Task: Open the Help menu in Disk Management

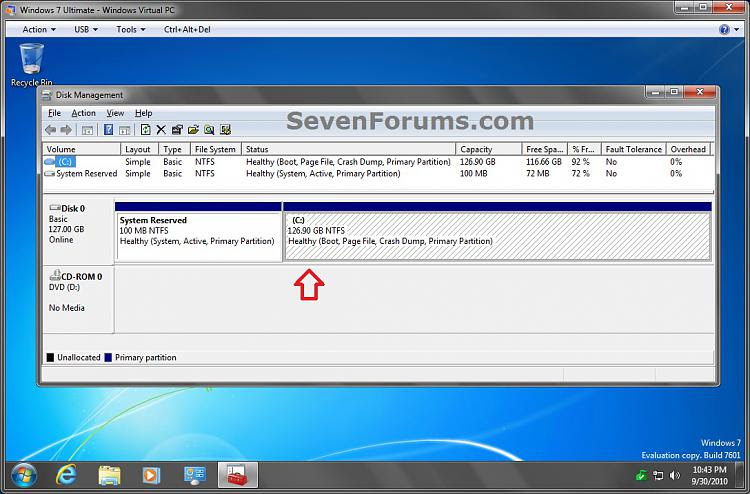Action: pos(143,113)
